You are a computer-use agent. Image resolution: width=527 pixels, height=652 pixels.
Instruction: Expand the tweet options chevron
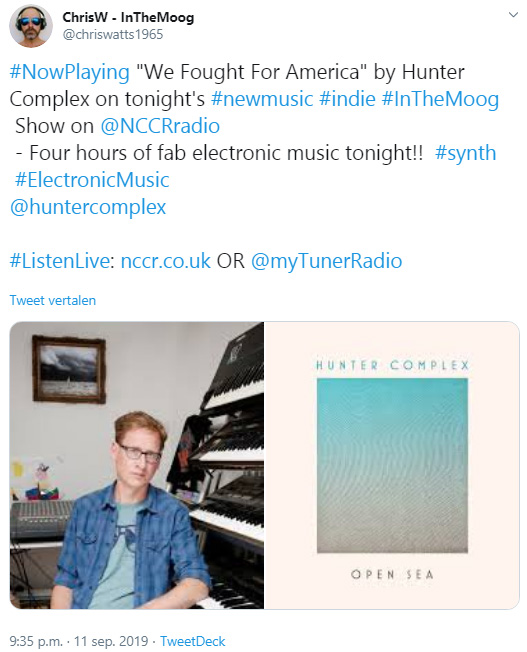pyautogui.click(x=513, y=15)
